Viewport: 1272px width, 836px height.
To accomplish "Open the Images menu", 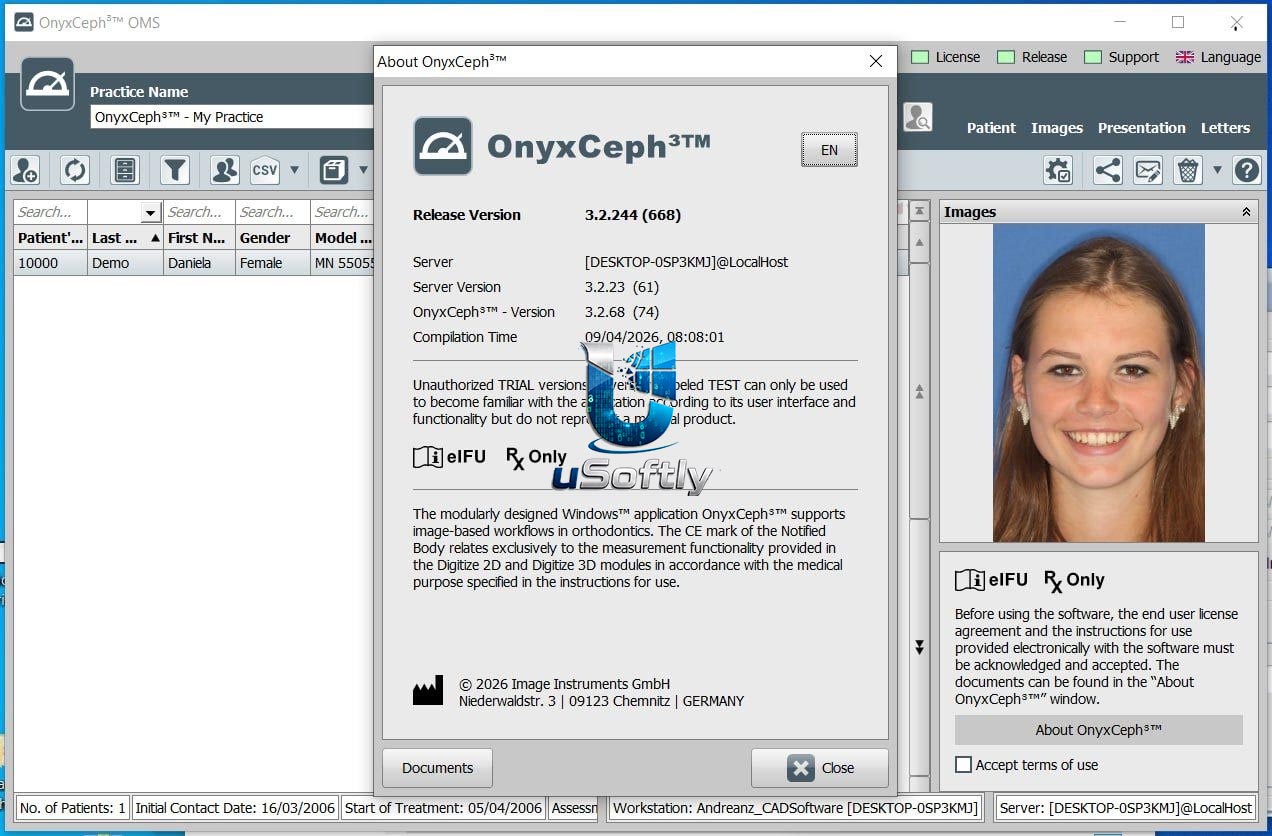I will (x=1057, y=128).
